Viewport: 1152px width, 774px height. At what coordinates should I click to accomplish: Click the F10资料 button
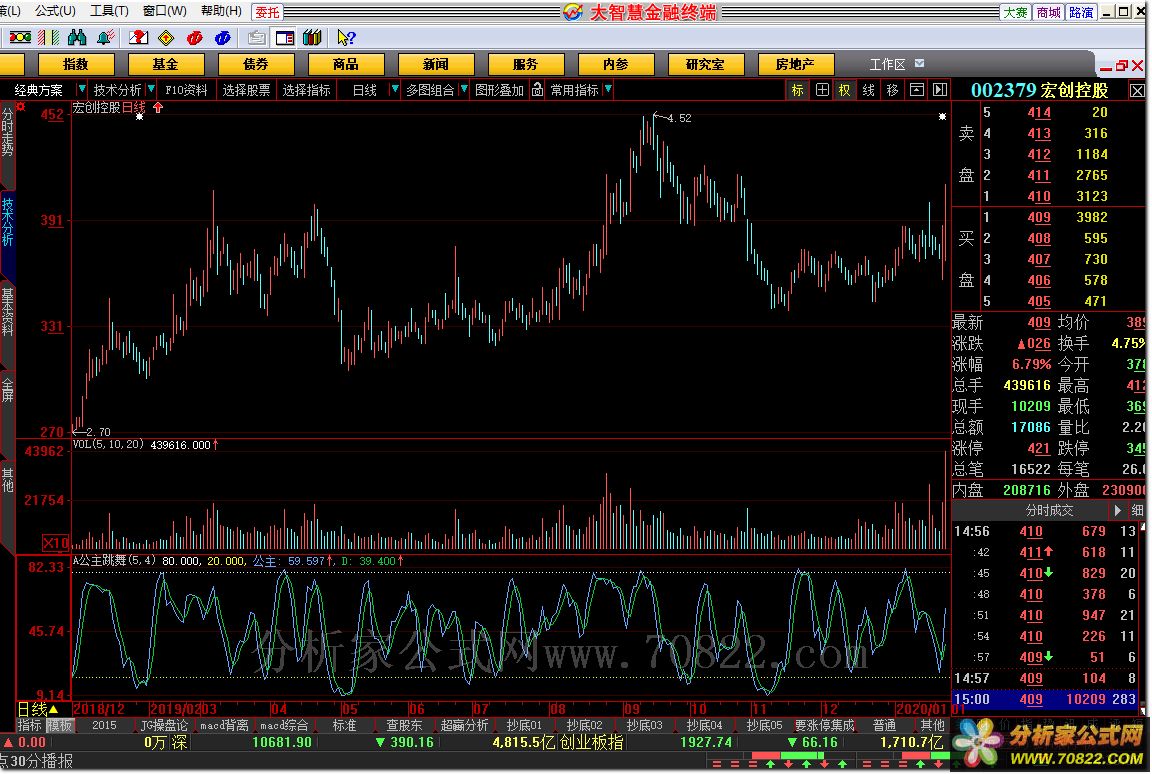click(x=186, y=90)
